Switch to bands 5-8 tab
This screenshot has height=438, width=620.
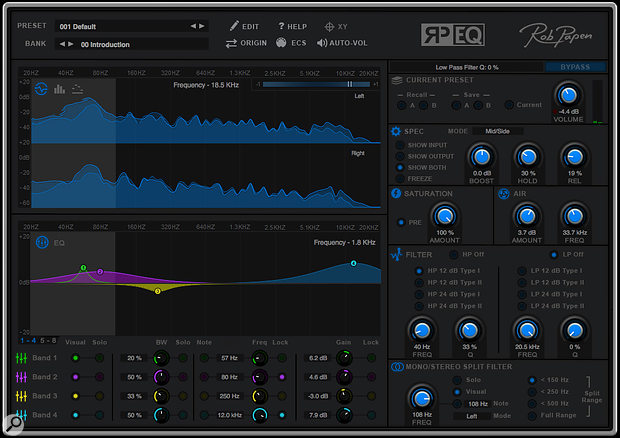(x=48, y=341)
